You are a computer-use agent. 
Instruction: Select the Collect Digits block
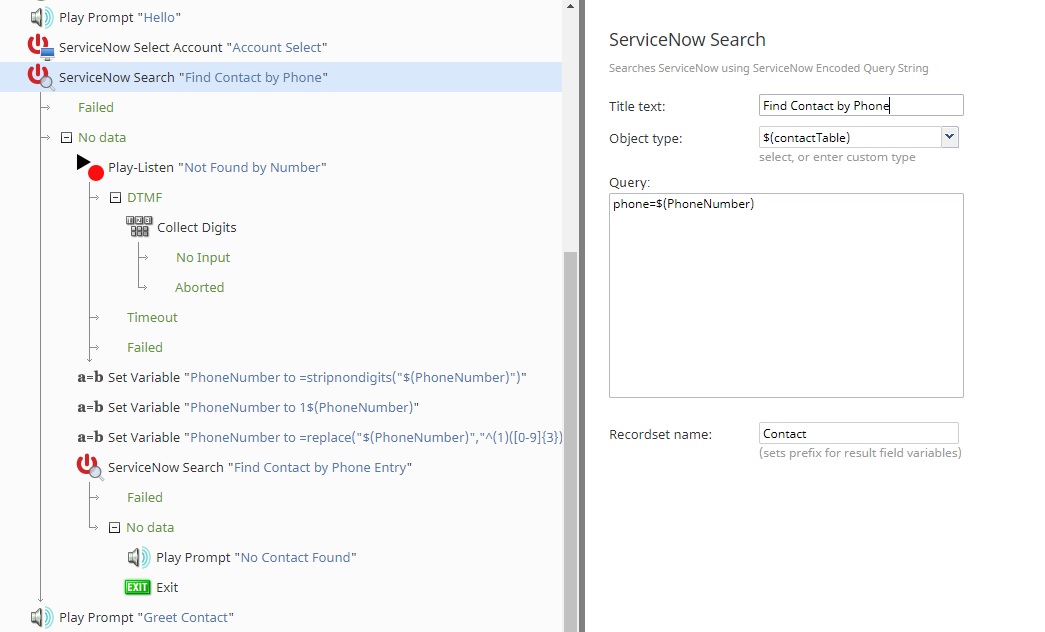pyautogui.click(x=197, y=227)
